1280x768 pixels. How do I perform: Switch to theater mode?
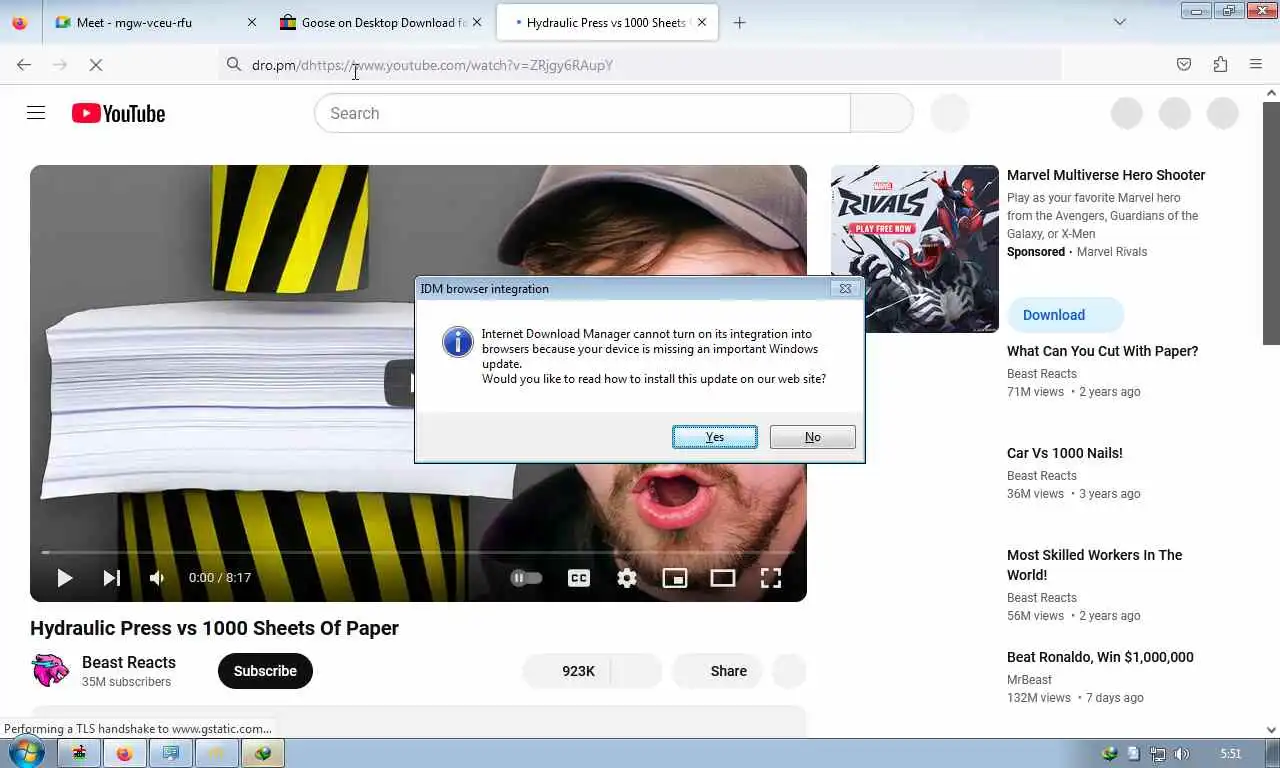(723, 578)
